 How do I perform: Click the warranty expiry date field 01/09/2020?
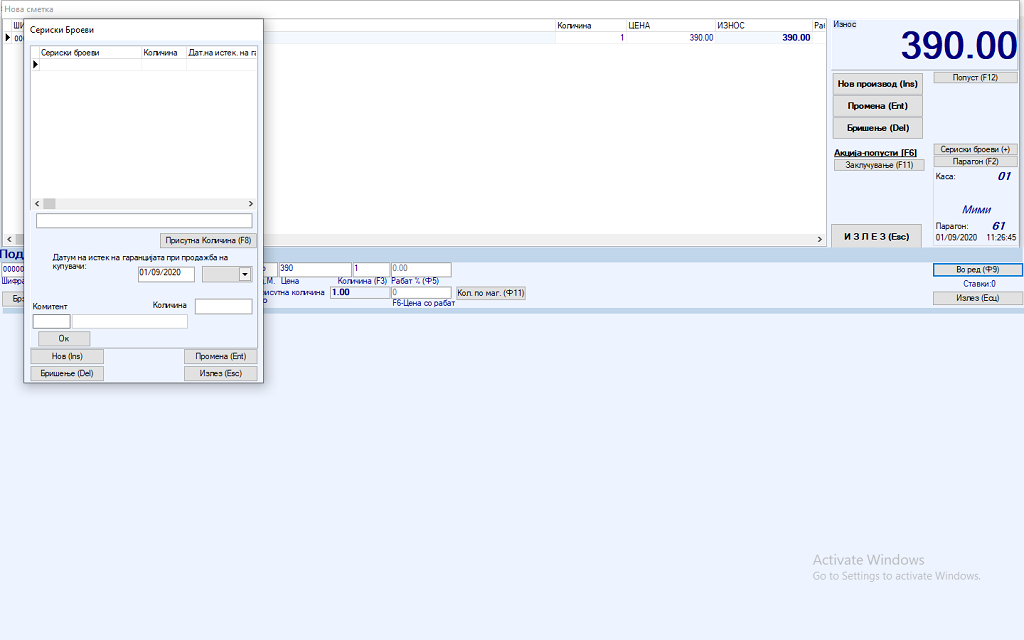pos(166,274)
